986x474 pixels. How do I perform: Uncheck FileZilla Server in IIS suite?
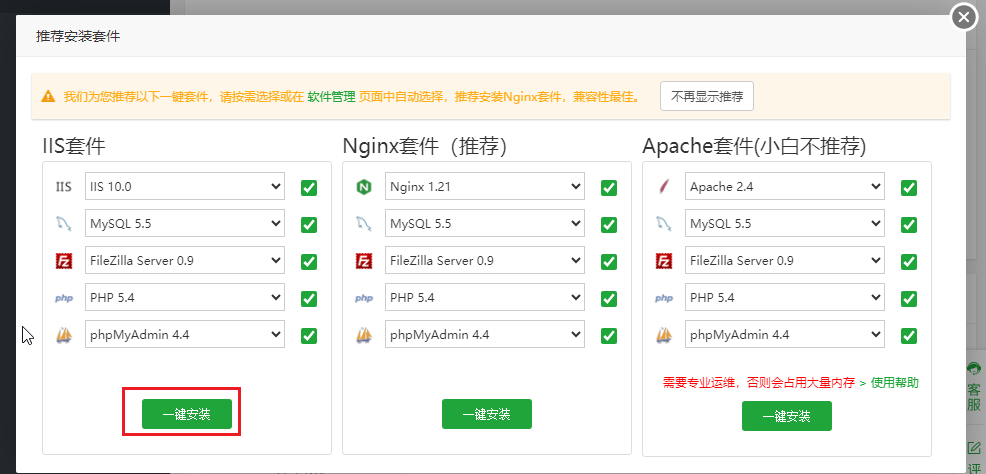309,262
